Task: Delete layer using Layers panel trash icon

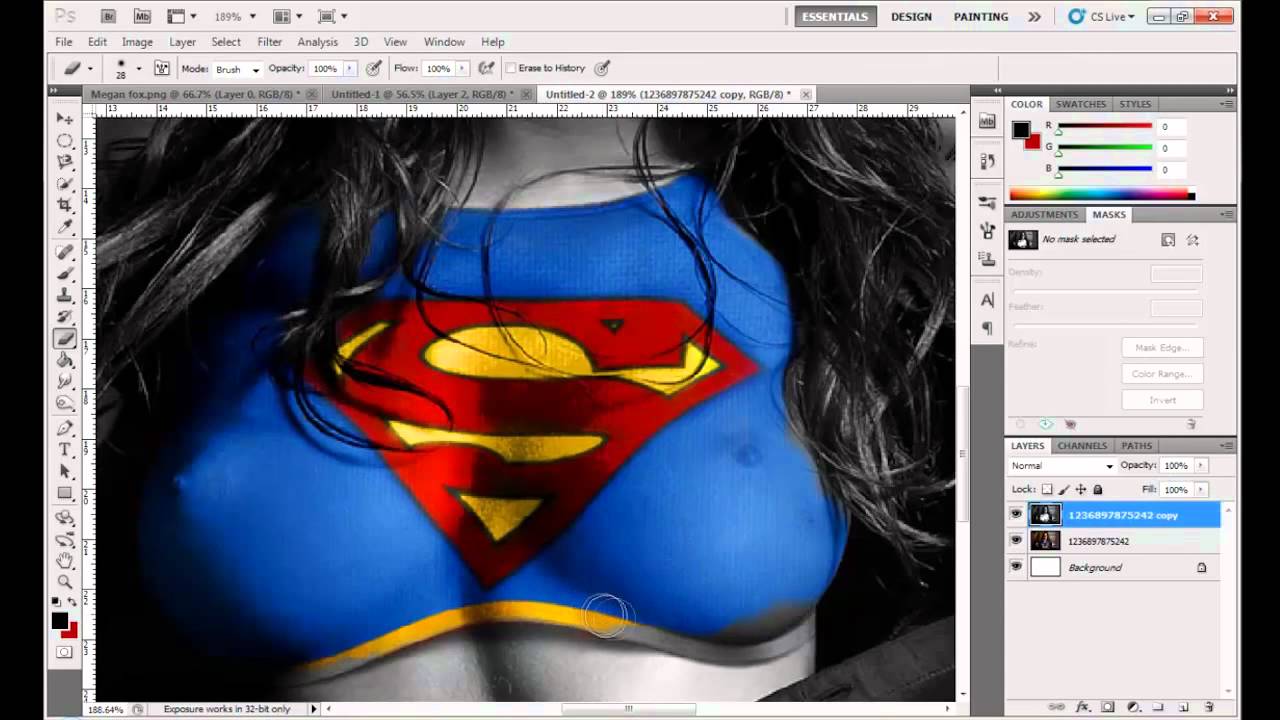Action: (1209, 707)
